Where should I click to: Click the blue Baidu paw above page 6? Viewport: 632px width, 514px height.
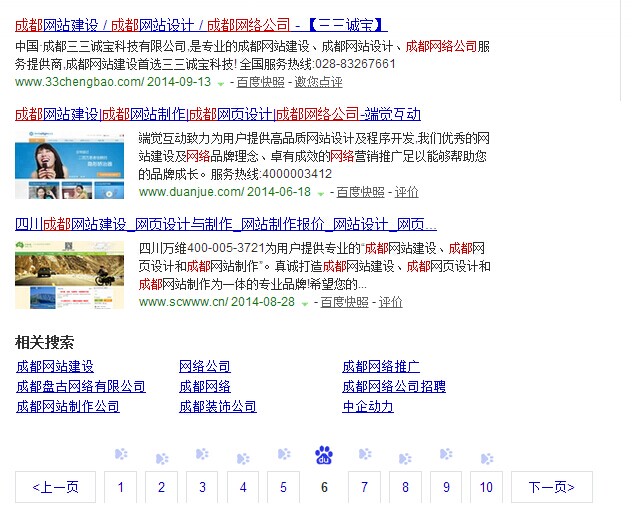324,455
